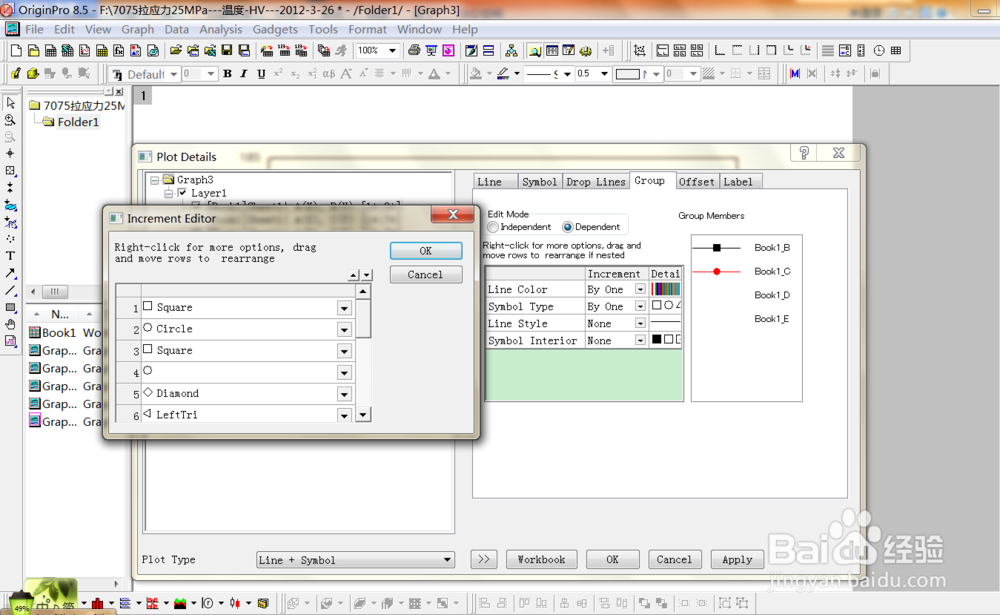Switch to the Label tab
1000x615 pixels.
pyautogui.click(x=738, y=182)
